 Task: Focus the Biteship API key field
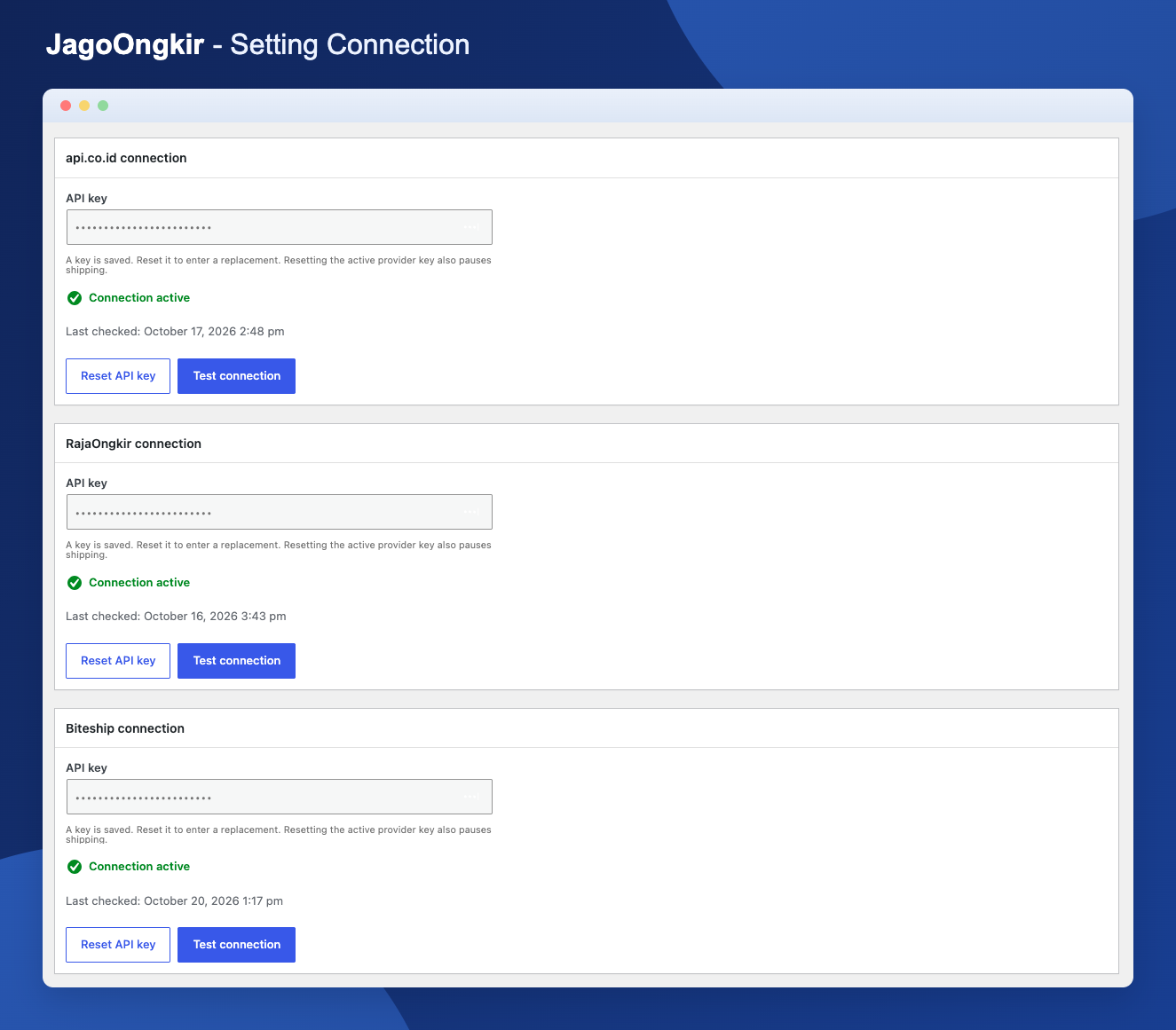(x=280, y=797)
